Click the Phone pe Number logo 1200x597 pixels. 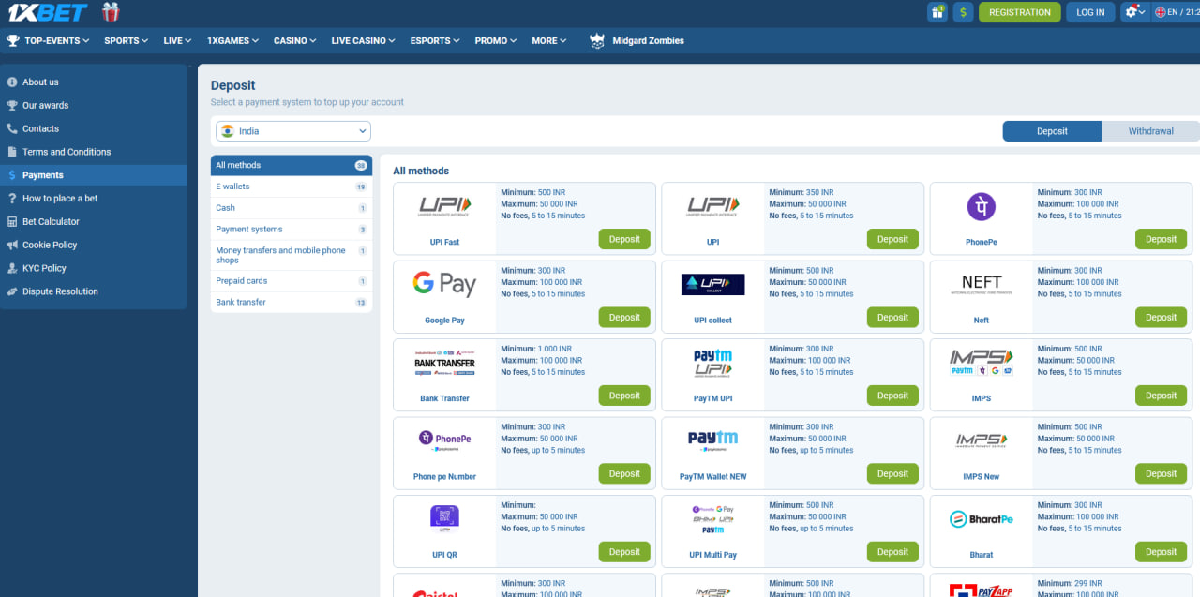445,440
